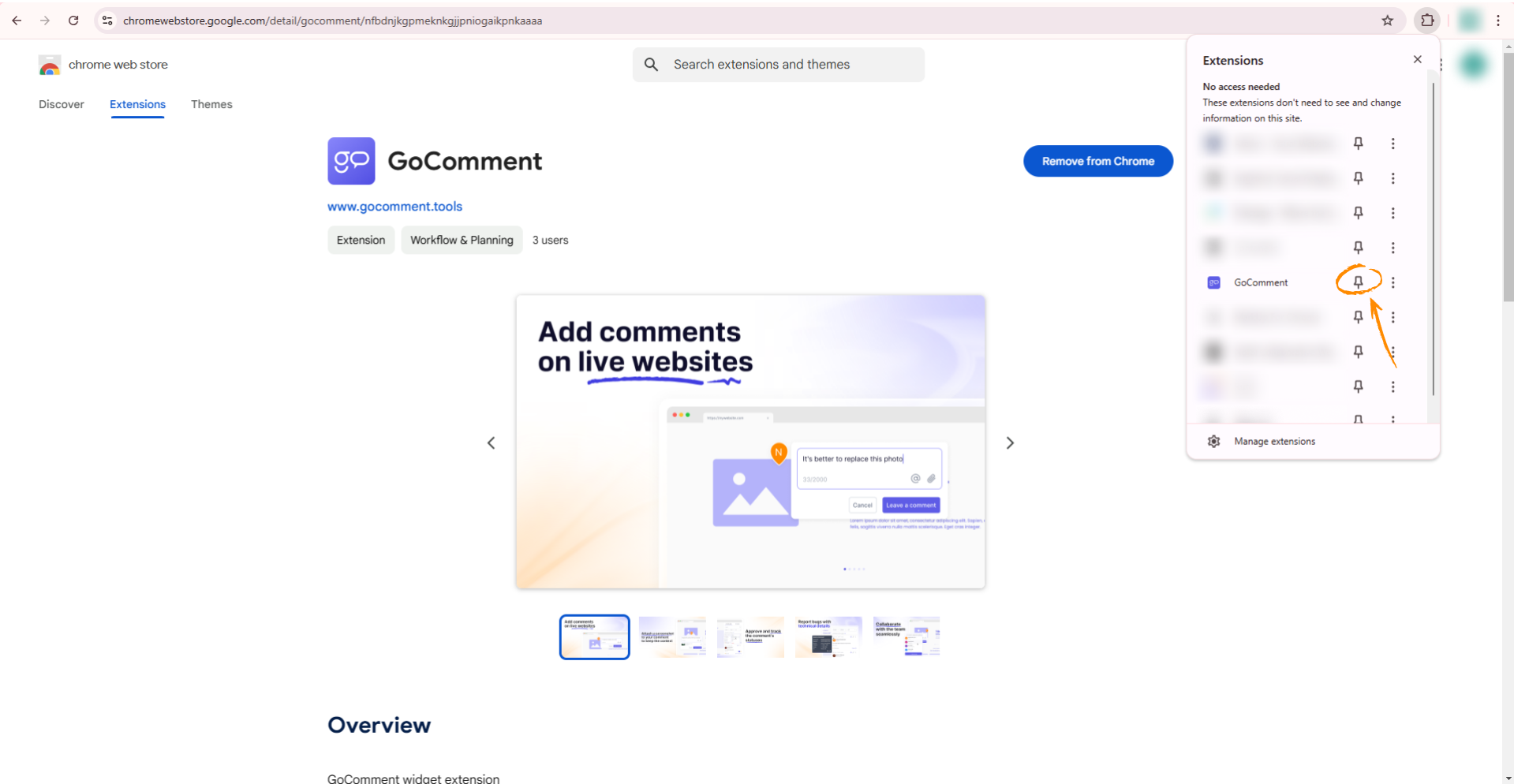Show next screenshot in carousel
This screenshot has width=1514, height=784.
pyautogui.click(x=1010, y=443)
